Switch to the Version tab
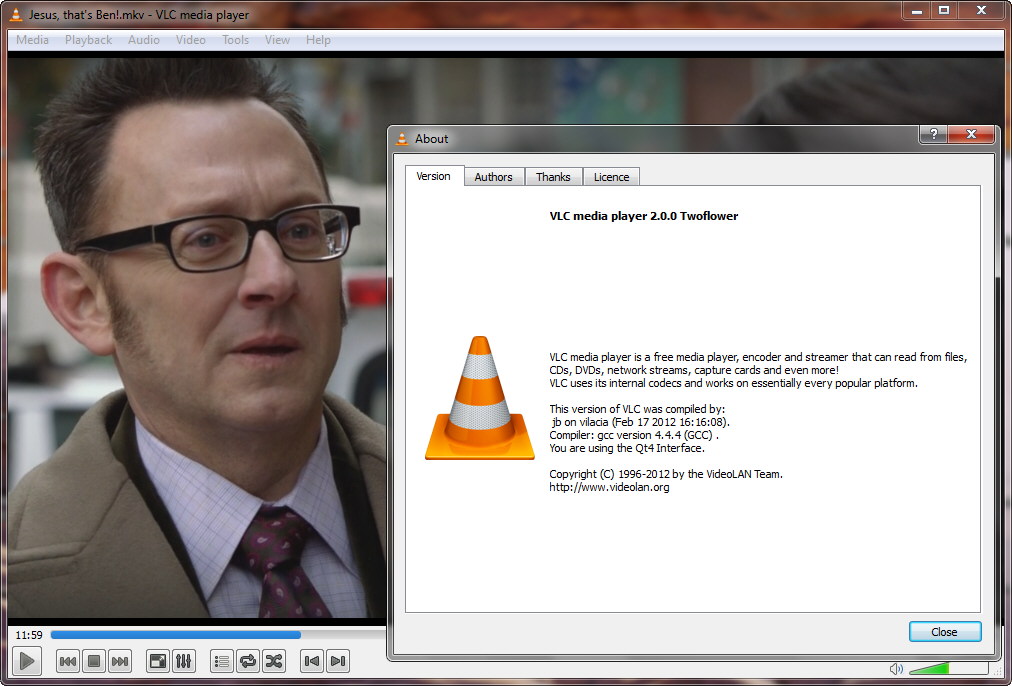Screen dimensions: 1012x686 click(x=434, y=176)
